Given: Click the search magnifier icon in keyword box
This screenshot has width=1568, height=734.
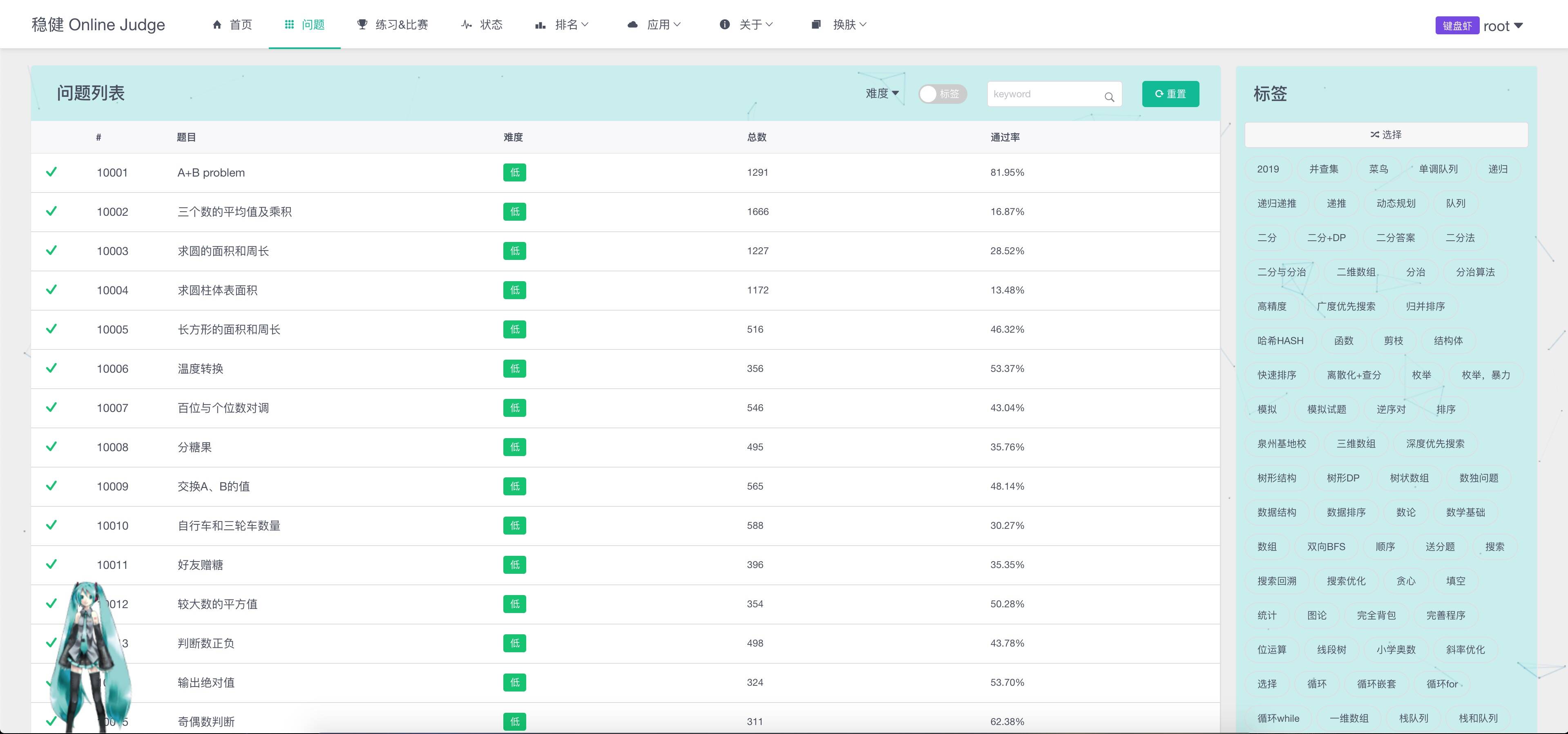Looking at the screenshot, I should pyautogui.click(x=1109, y=96).
